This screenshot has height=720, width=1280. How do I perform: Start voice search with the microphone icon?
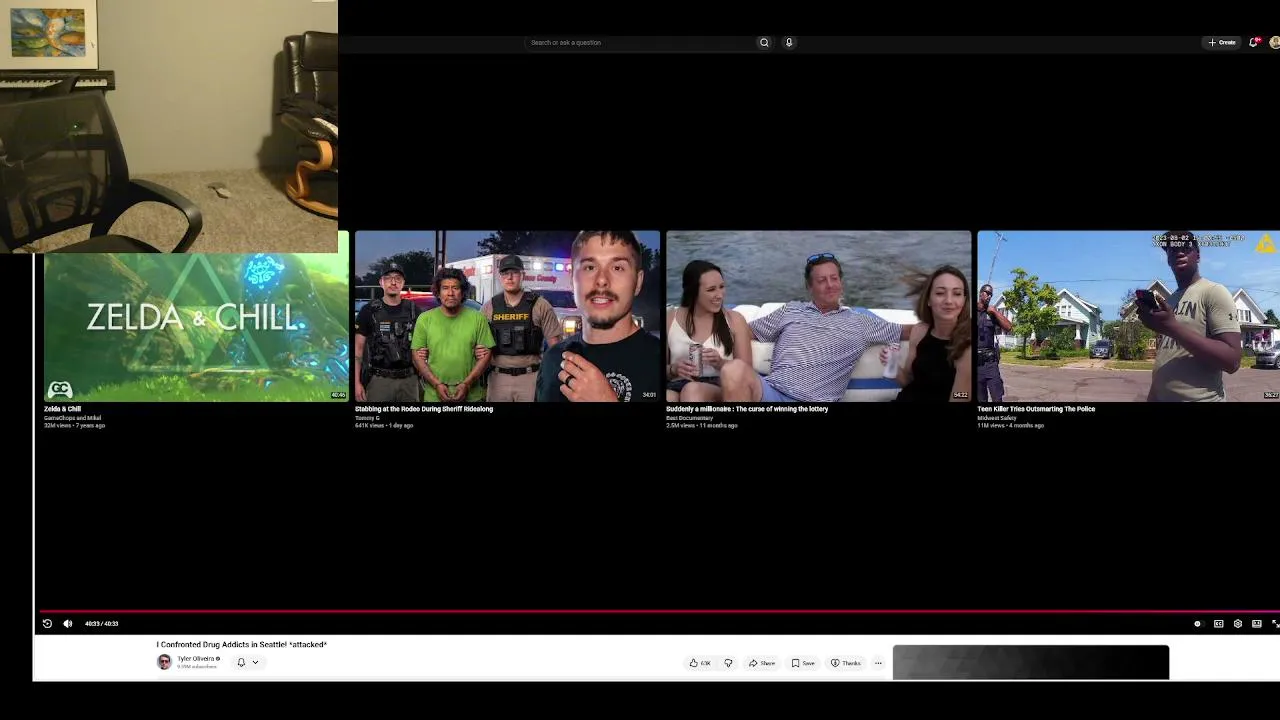tap(789, 42)
